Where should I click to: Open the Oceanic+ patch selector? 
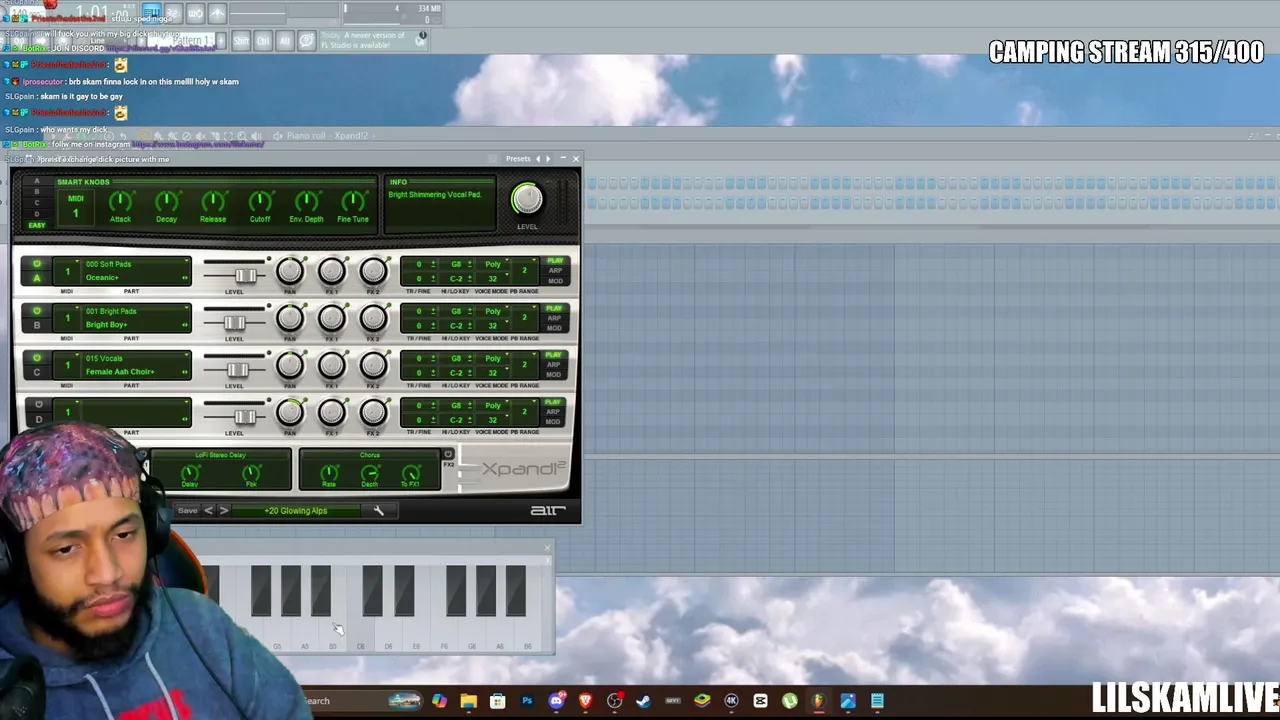pyautogui.click(x=136, y=278)
